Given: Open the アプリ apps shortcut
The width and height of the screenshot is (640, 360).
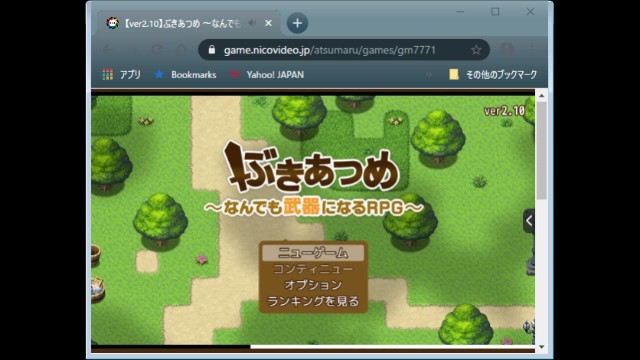Looking at the screenshot, I should [x=121, y=75].
